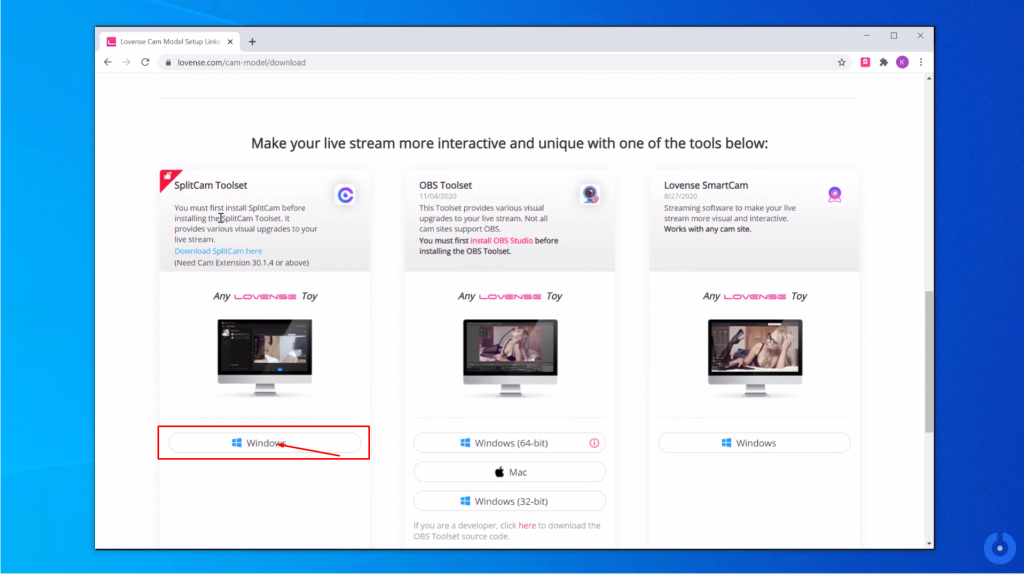This screenshot has height=575, width=1024.
Task: Open the install OBS Studio link
Action: point(502,240)
